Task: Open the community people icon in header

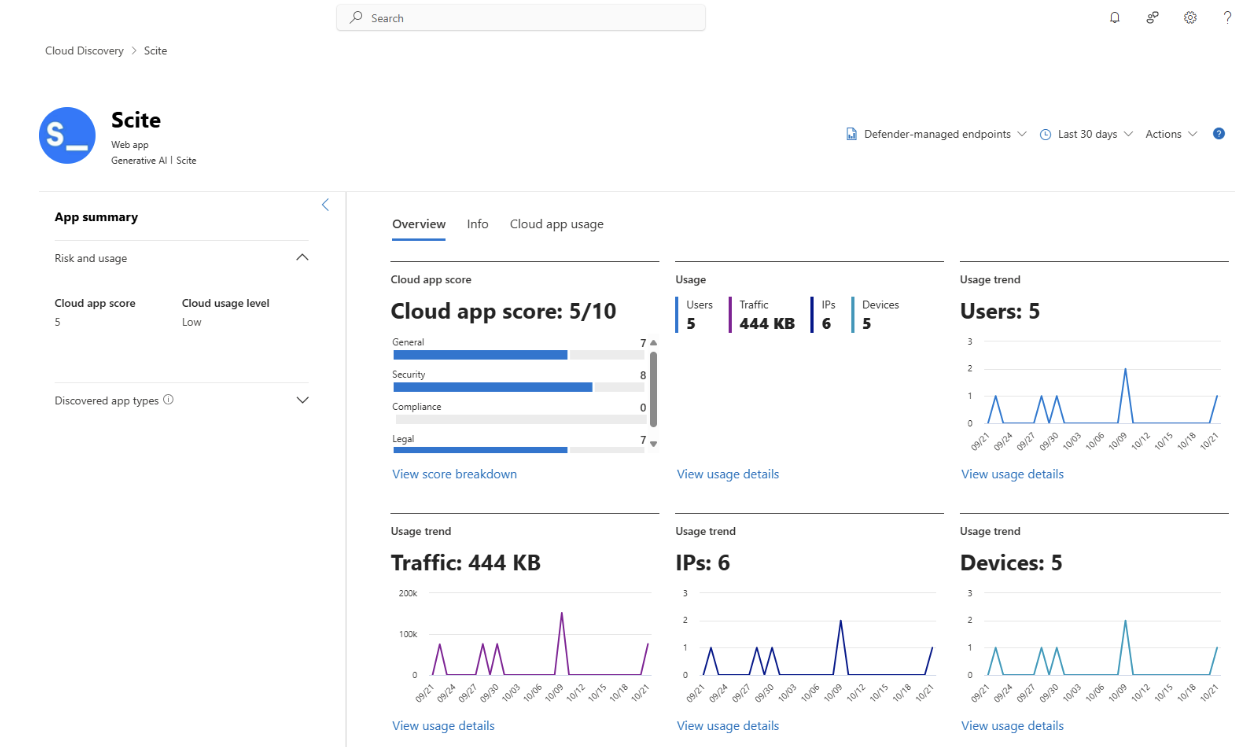Action: click(1152, 18)
